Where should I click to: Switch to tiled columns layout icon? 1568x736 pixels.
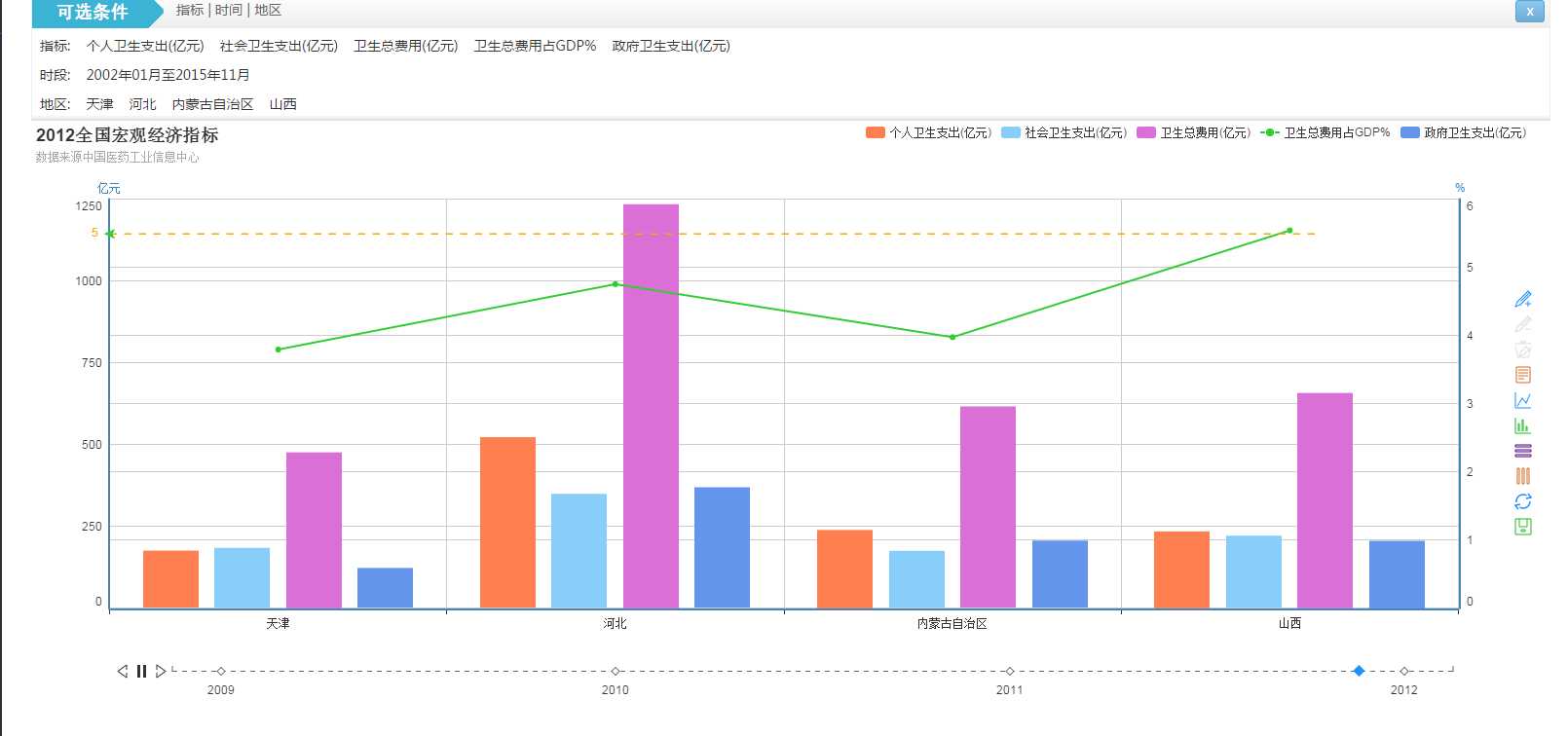1523,476
